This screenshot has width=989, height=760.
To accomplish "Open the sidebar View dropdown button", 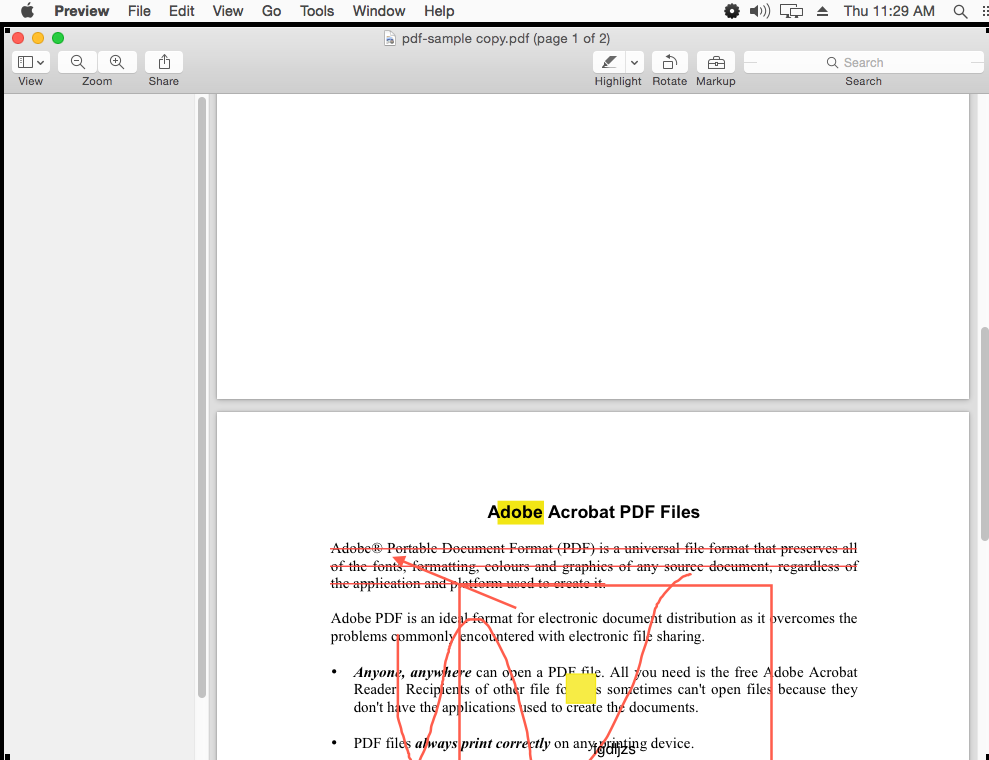I will [30, 62].
